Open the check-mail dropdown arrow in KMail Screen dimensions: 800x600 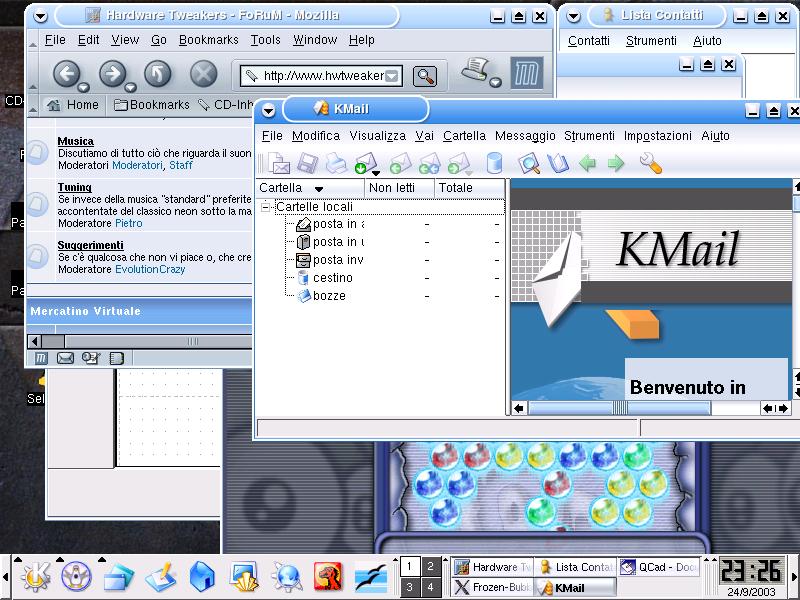tap(376, 173)
